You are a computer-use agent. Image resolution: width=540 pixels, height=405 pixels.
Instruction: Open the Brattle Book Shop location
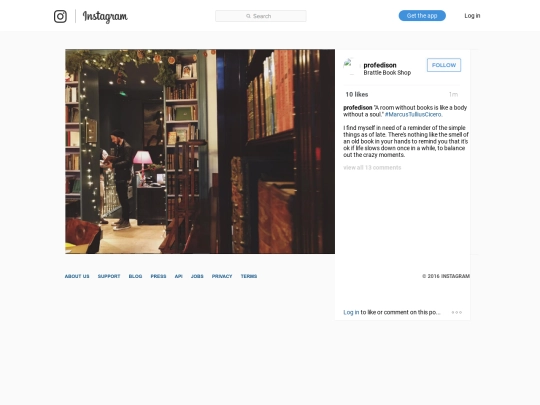[x=387, y=73]
